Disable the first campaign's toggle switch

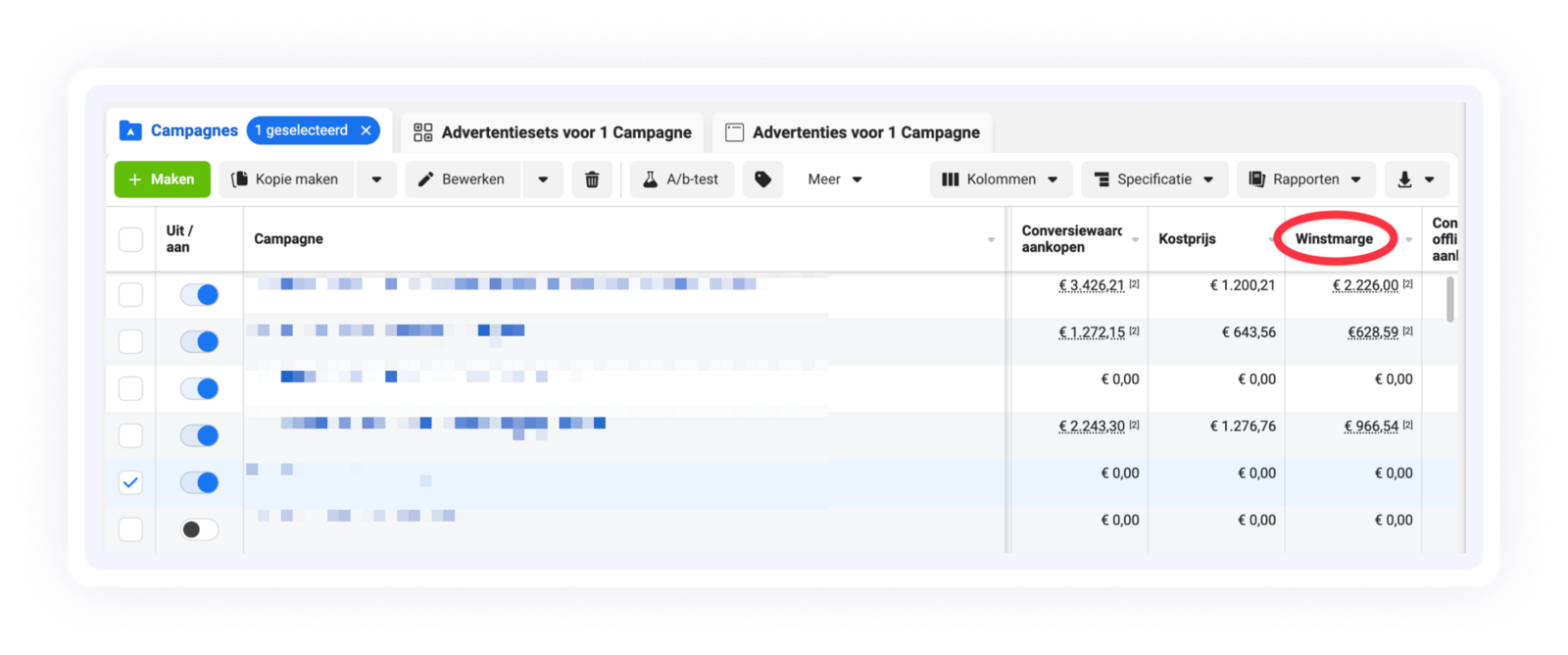(199, 295)
